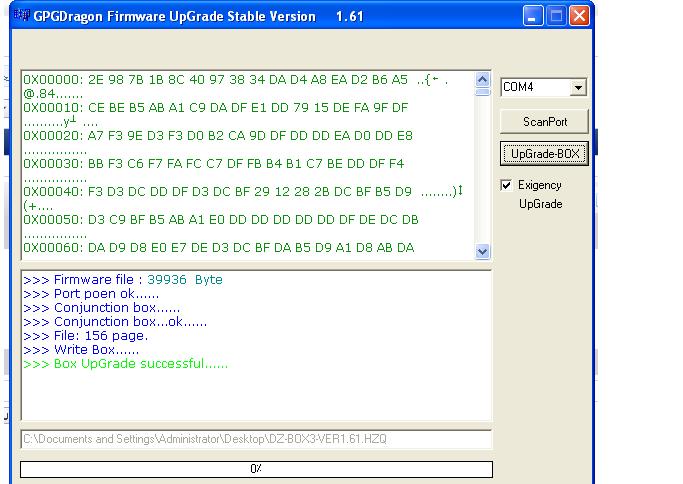Click the hex dump scroll down arrow

point(482,251)
